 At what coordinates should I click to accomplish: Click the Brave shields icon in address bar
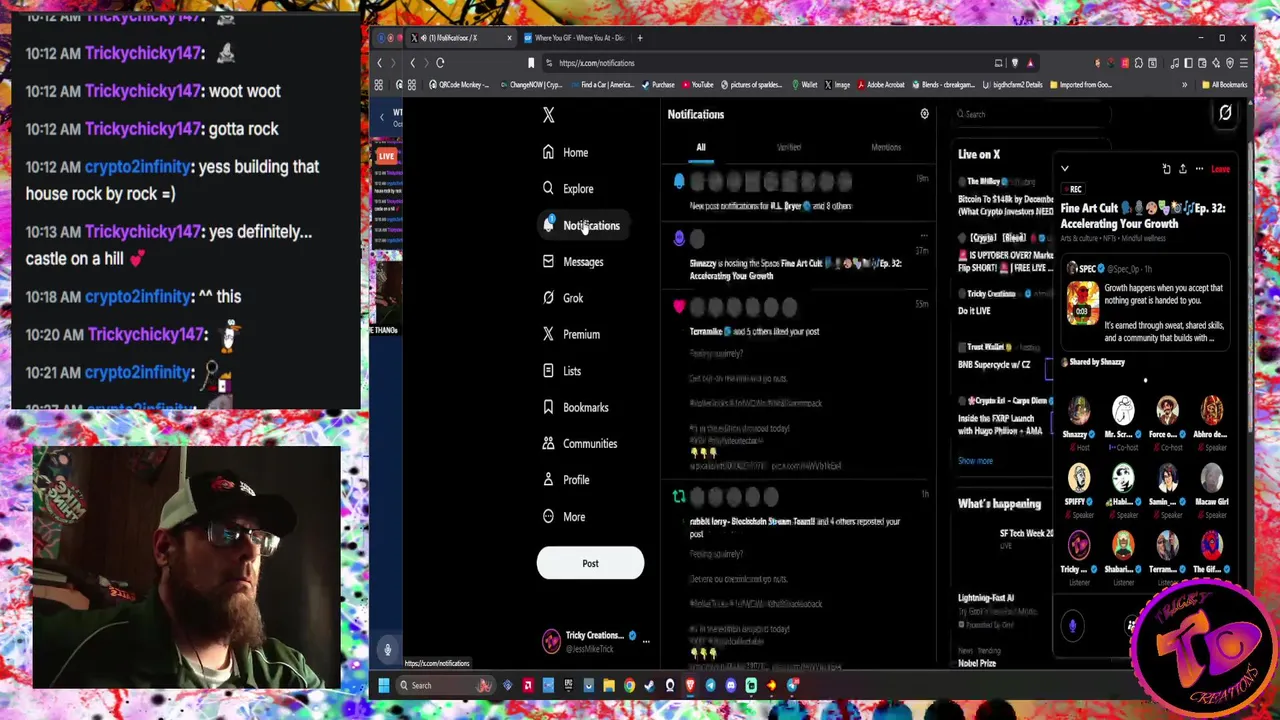(x=1014, y=63)
